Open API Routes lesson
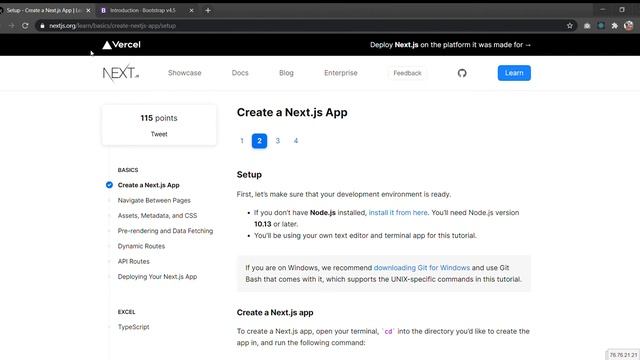Screen dimensions: 640x360 tap(133, 262)
